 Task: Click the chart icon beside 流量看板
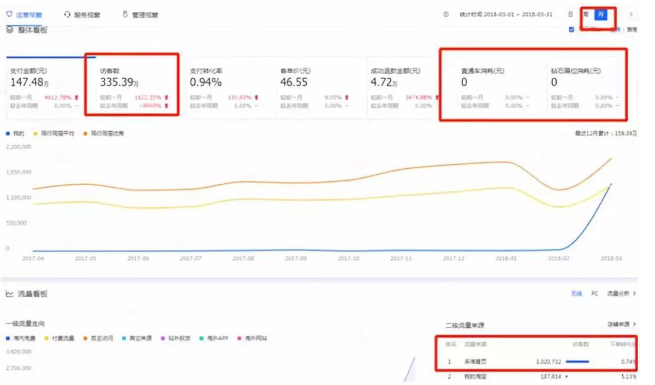coord(9,294)
